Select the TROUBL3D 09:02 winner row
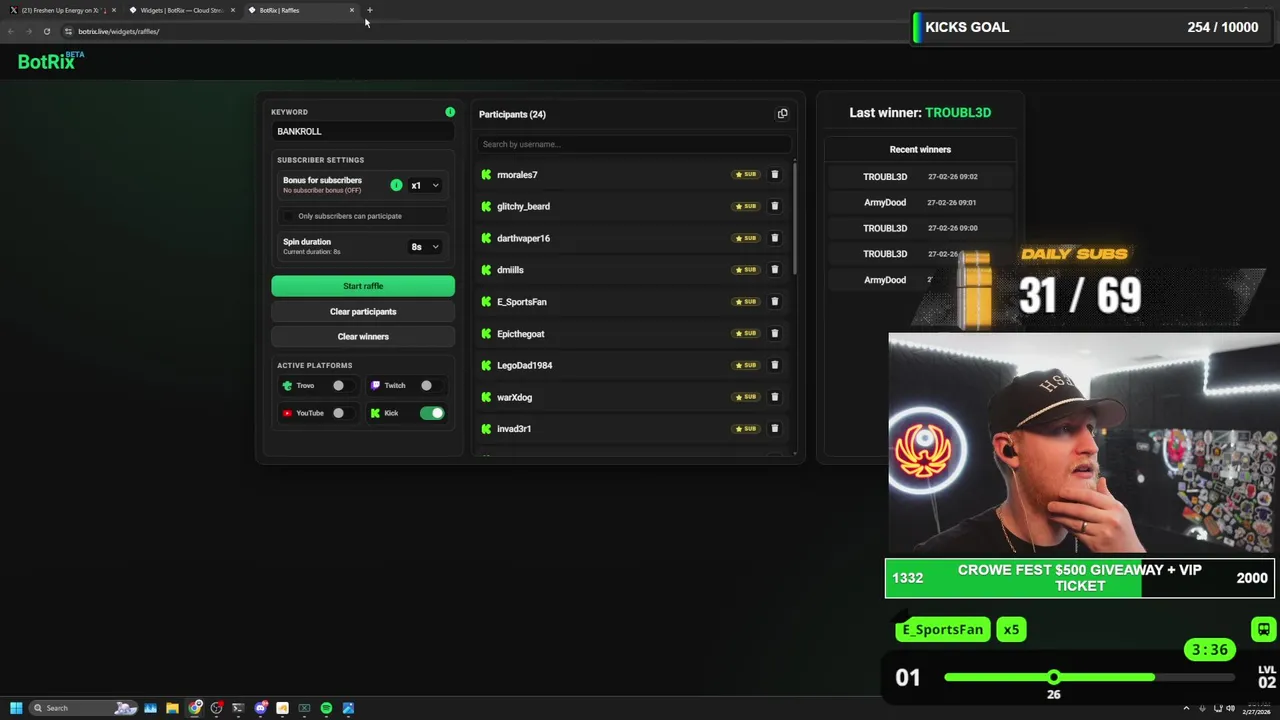The height and width of the screenshot is (720, 1280). 920,176
